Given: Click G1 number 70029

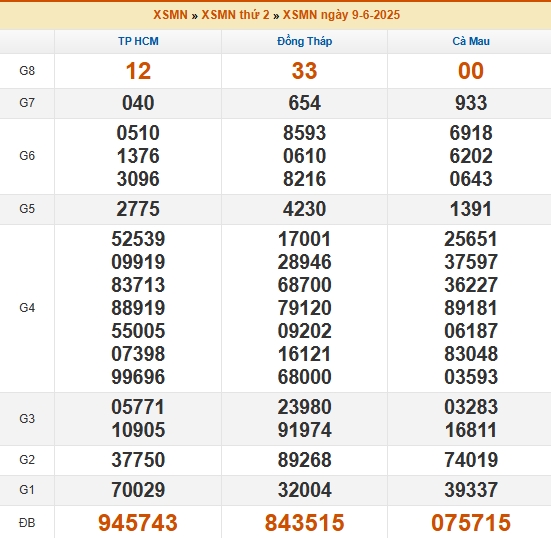Looking at the screenshot, I should click(x=138, y=490).
